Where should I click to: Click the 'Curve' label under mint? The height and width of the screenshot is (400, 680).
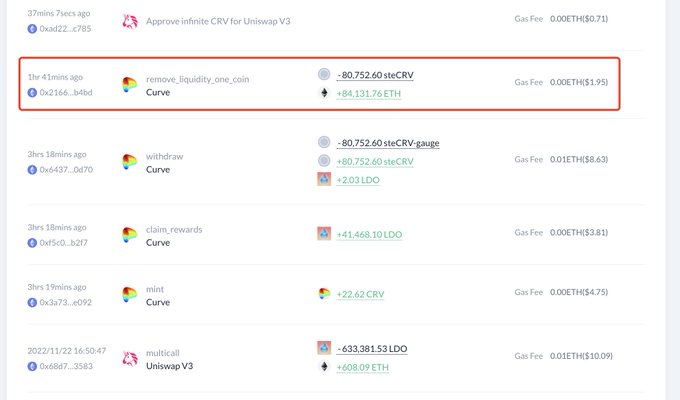coord(158,302)
